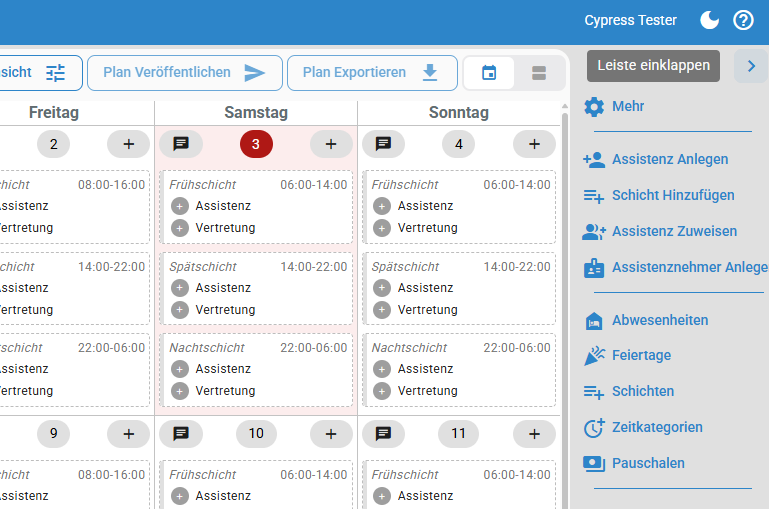This screenshot has width=769, height=509.
Task: Select Freitag 2 time 08:00-16:00
Action: 111,185
